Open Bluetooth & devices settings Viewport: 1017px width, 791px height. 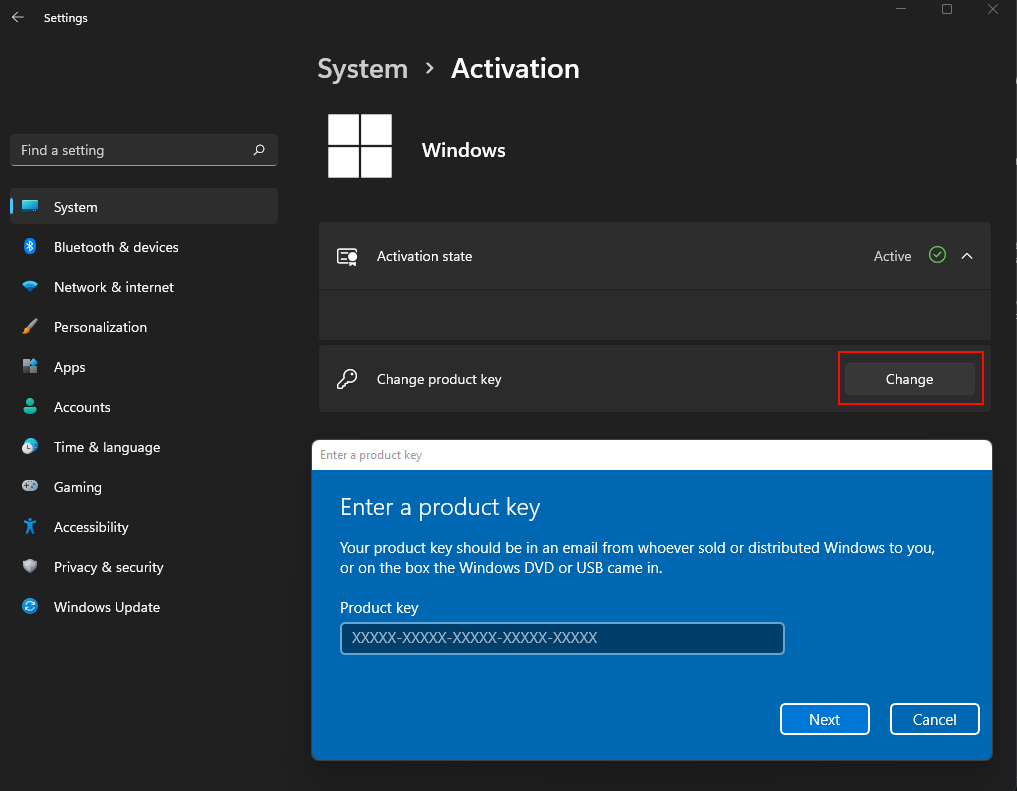144,246
